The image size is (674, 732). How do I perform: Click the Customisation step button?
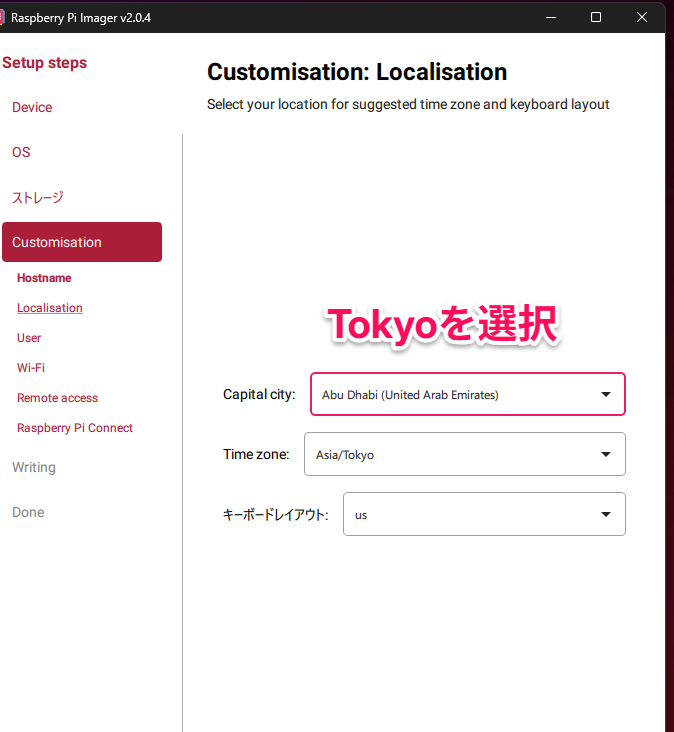point(82,242)
